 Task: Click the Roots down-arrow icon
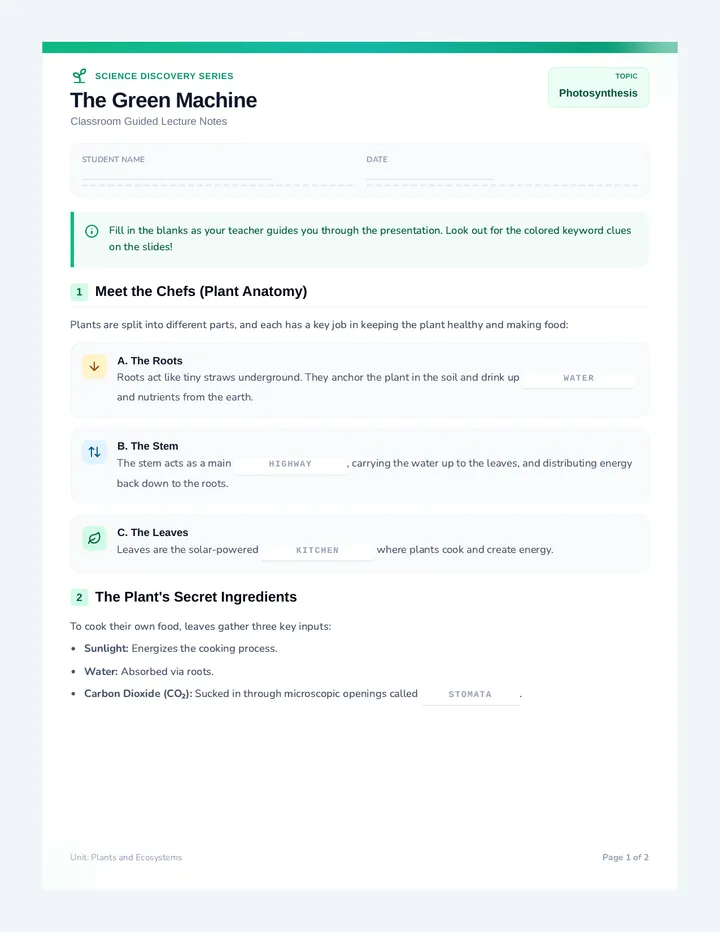pyautogui.click(x=95, y=367)
